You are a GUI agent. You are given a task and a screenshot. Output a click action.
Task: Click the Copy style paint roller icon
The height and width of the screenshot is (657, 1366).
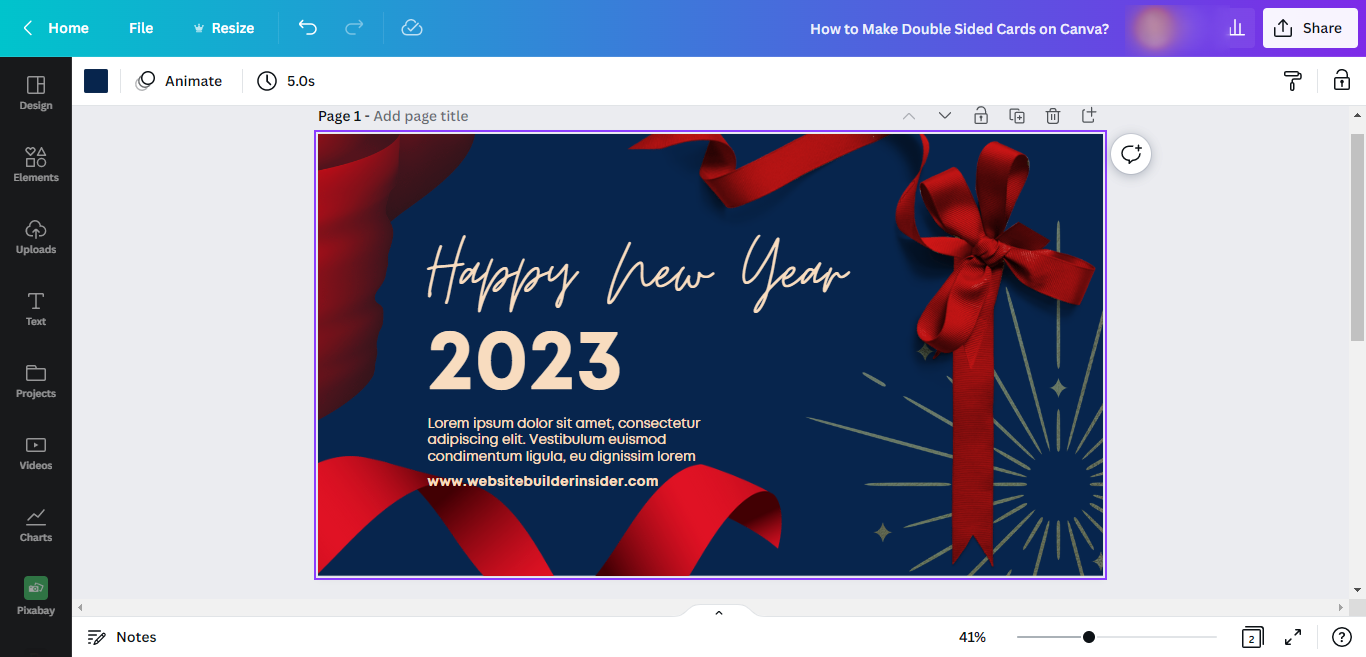pos(1293,81)
